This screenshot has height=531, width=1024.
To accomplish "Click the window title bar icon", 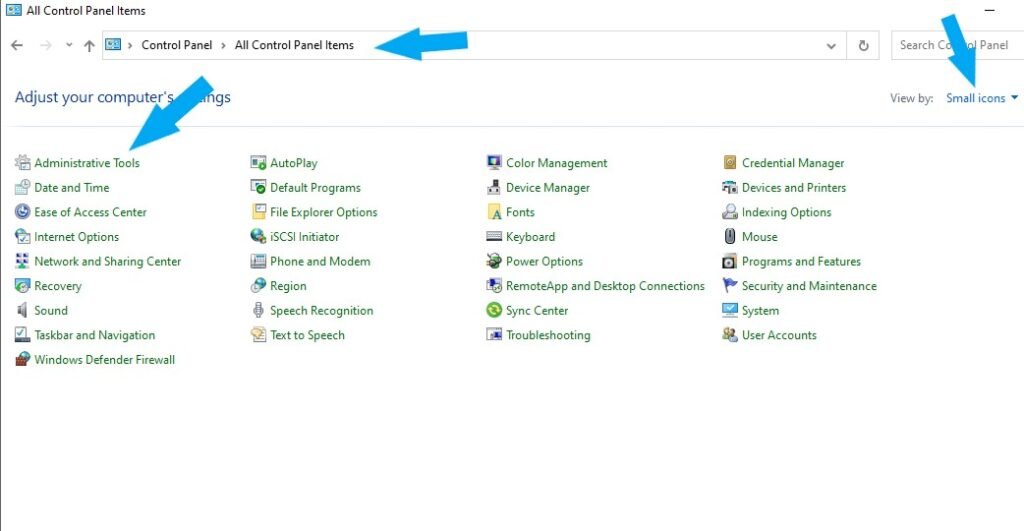I will (x=14, y=10).
